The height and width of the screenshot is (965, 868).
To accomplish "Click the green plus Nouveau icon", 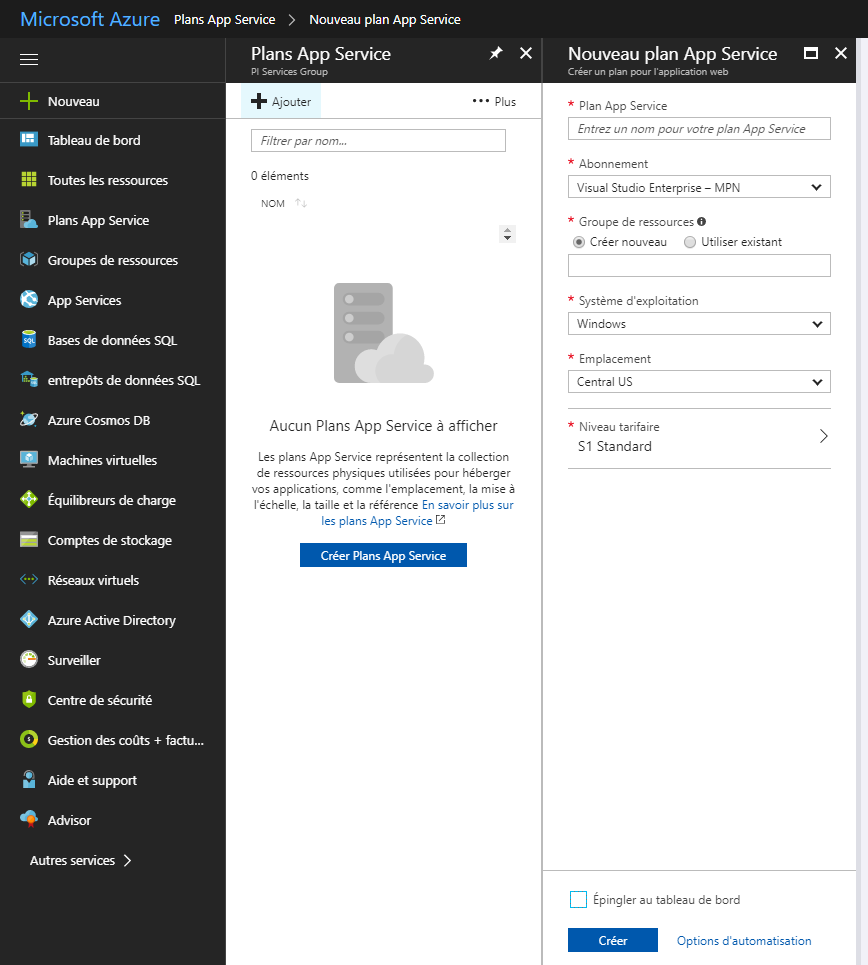I will click(29, 101).
